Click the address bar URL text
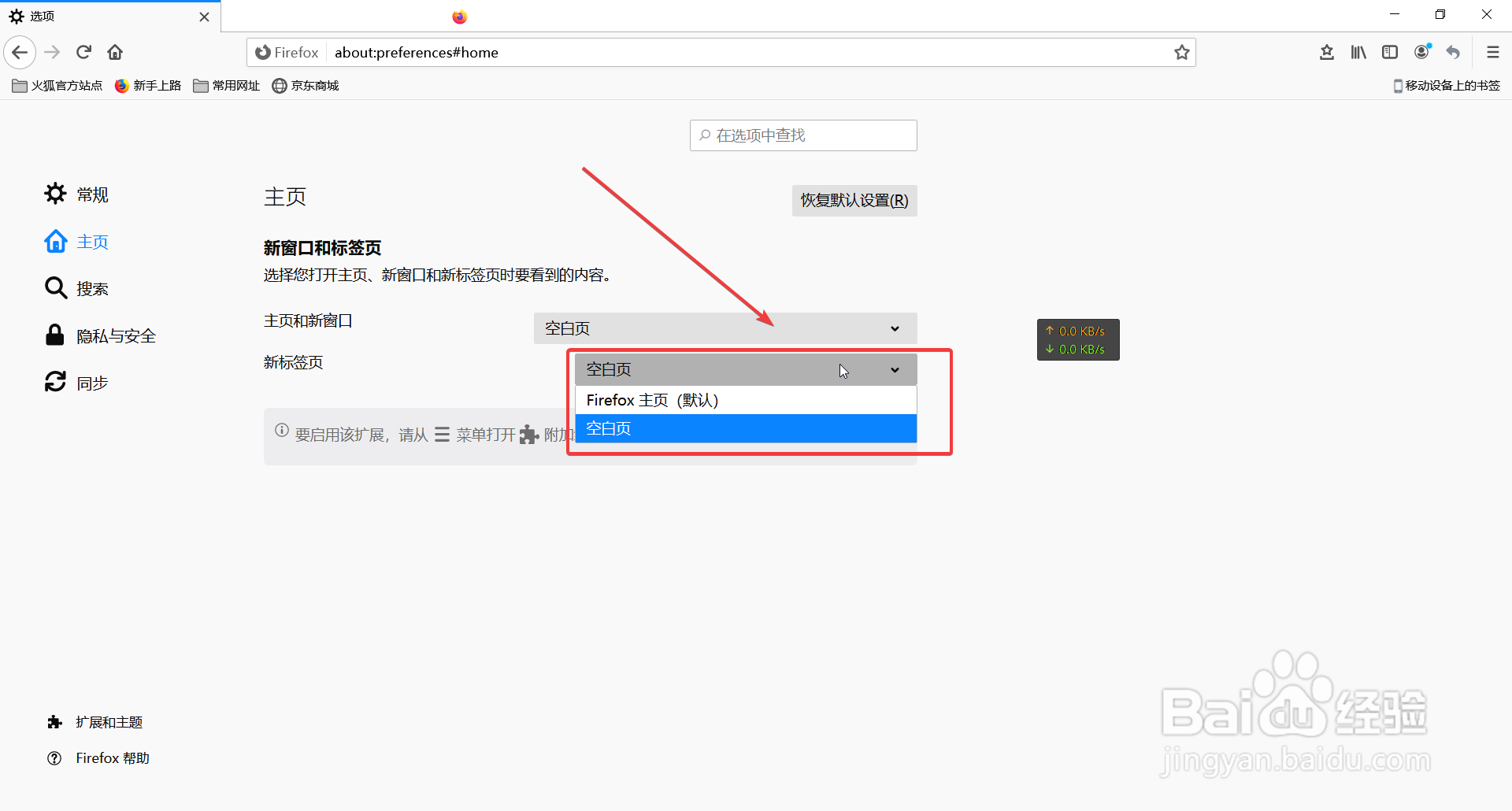This screenshot has width=1512, height=811. (417, 53)
